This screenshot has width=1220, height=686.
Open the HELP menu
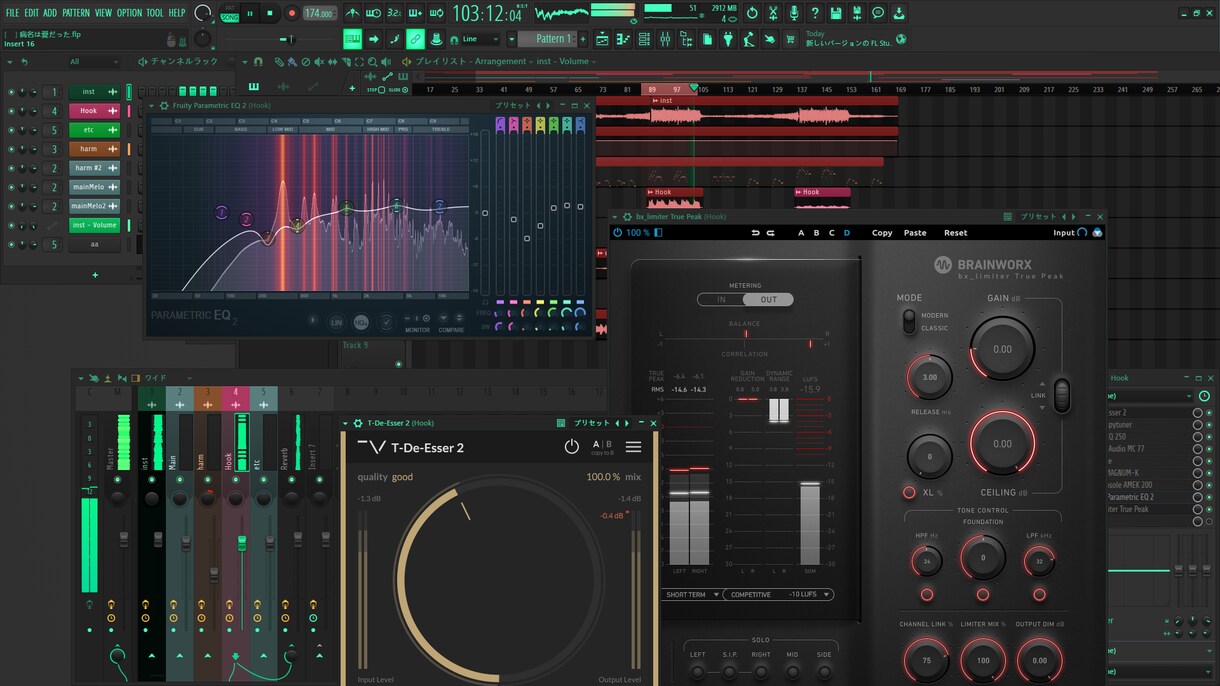pos(177,13)
